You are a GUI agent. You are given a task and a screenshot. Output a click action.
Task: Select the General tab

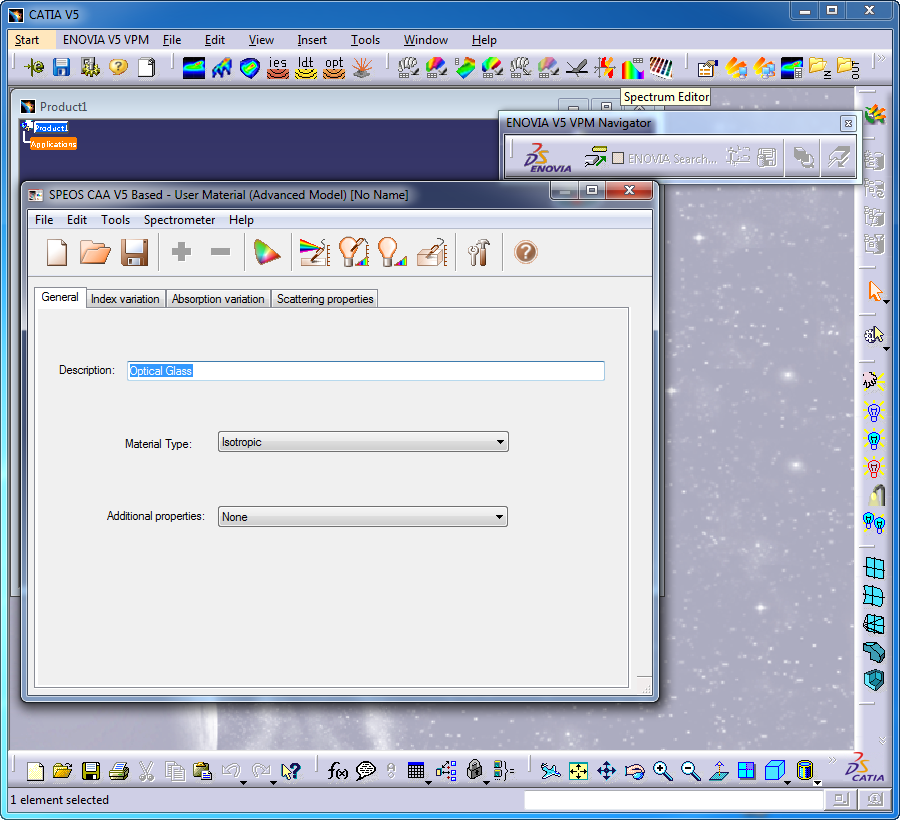[60, 297]
